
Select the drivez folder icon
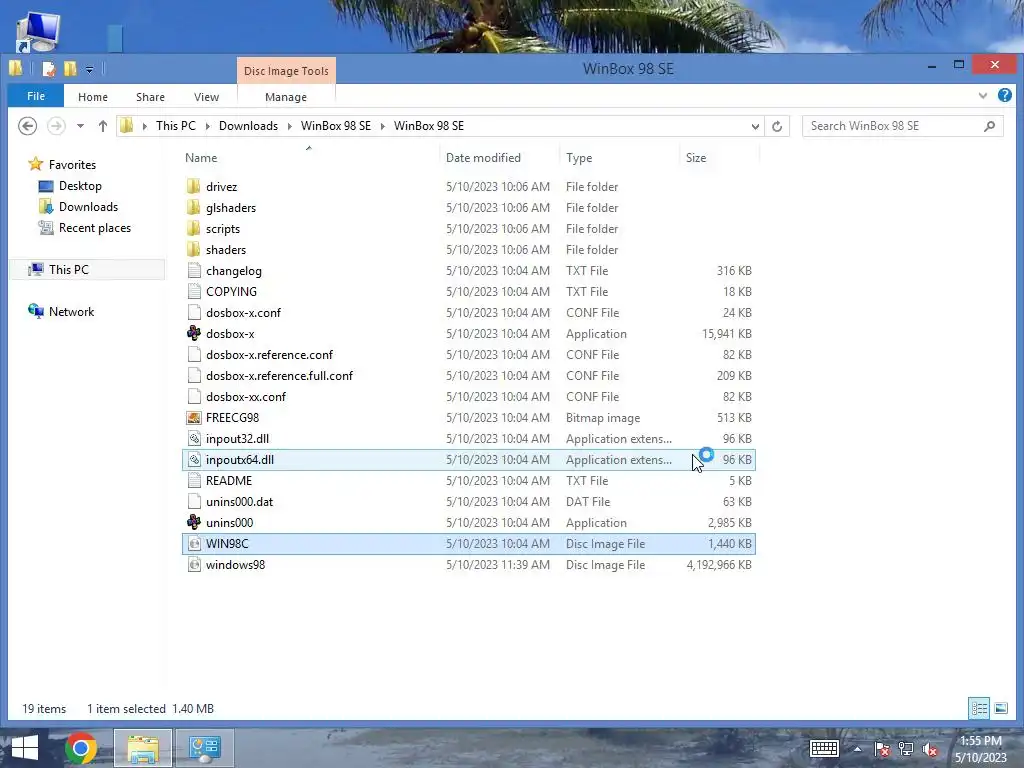coord(194,187)
